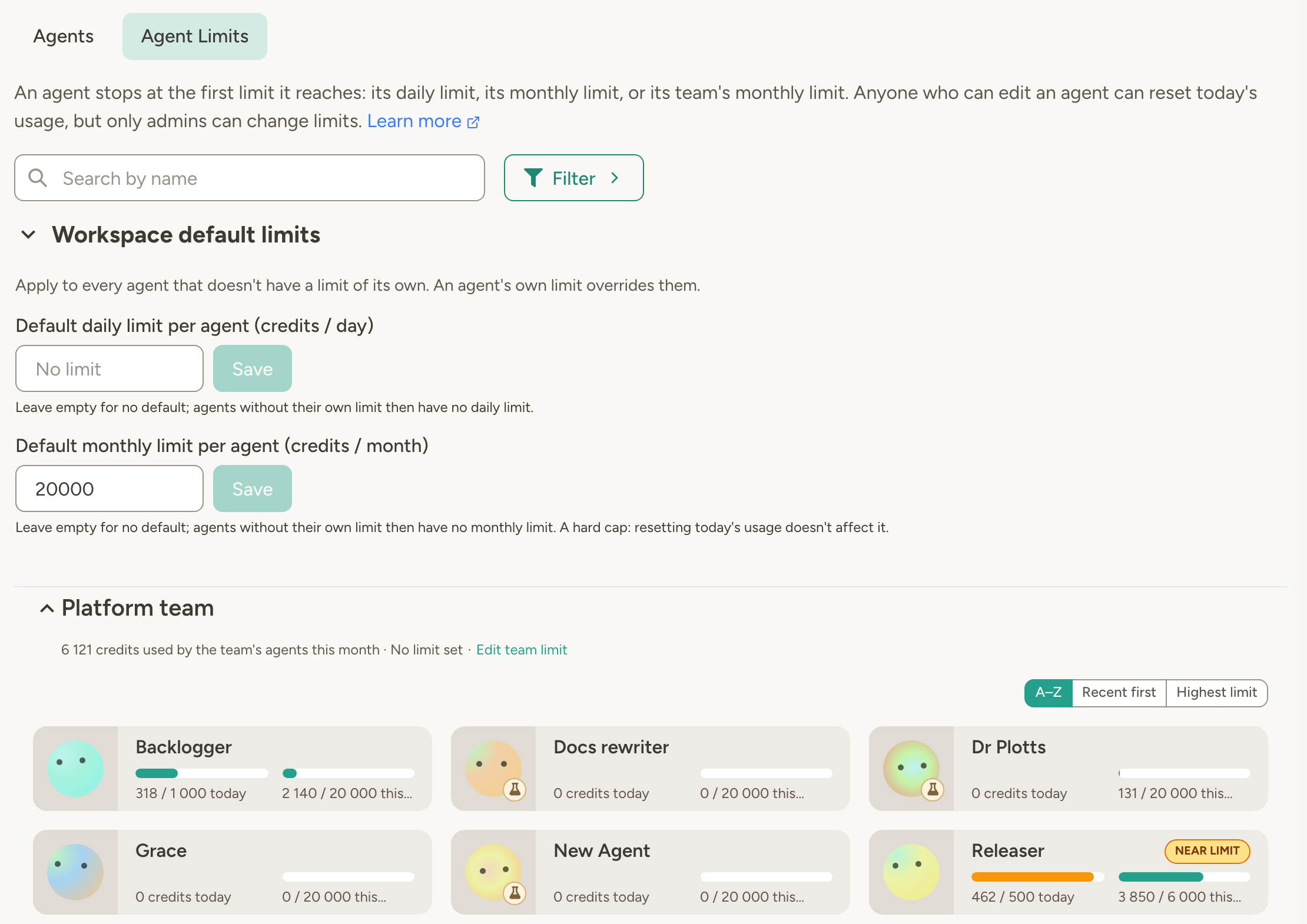Click Docs rewriter's avatar icon

(x=493, y=769)
